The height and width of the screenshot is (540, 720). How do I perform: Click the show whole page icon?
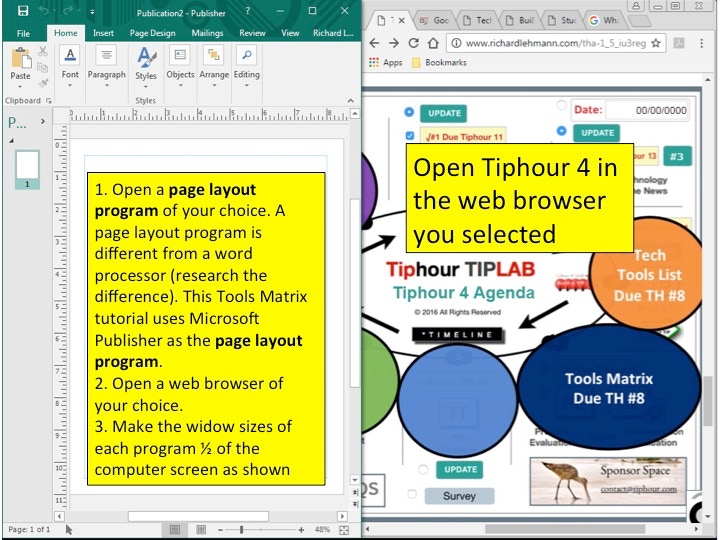344,530
